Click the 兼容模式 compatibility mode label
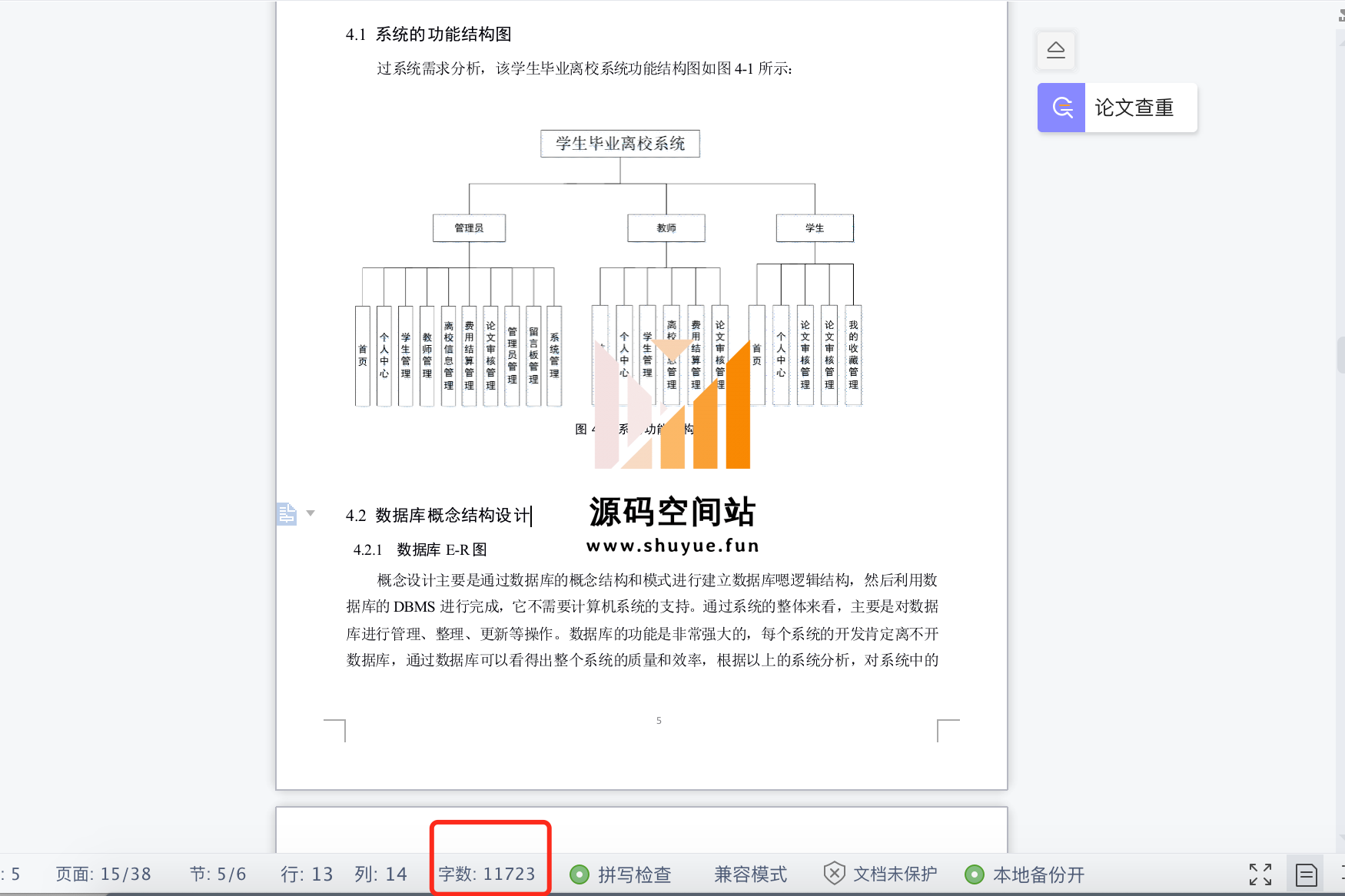Image resolution: width=1345 pixels, height=896 pixels. (750, 874)
